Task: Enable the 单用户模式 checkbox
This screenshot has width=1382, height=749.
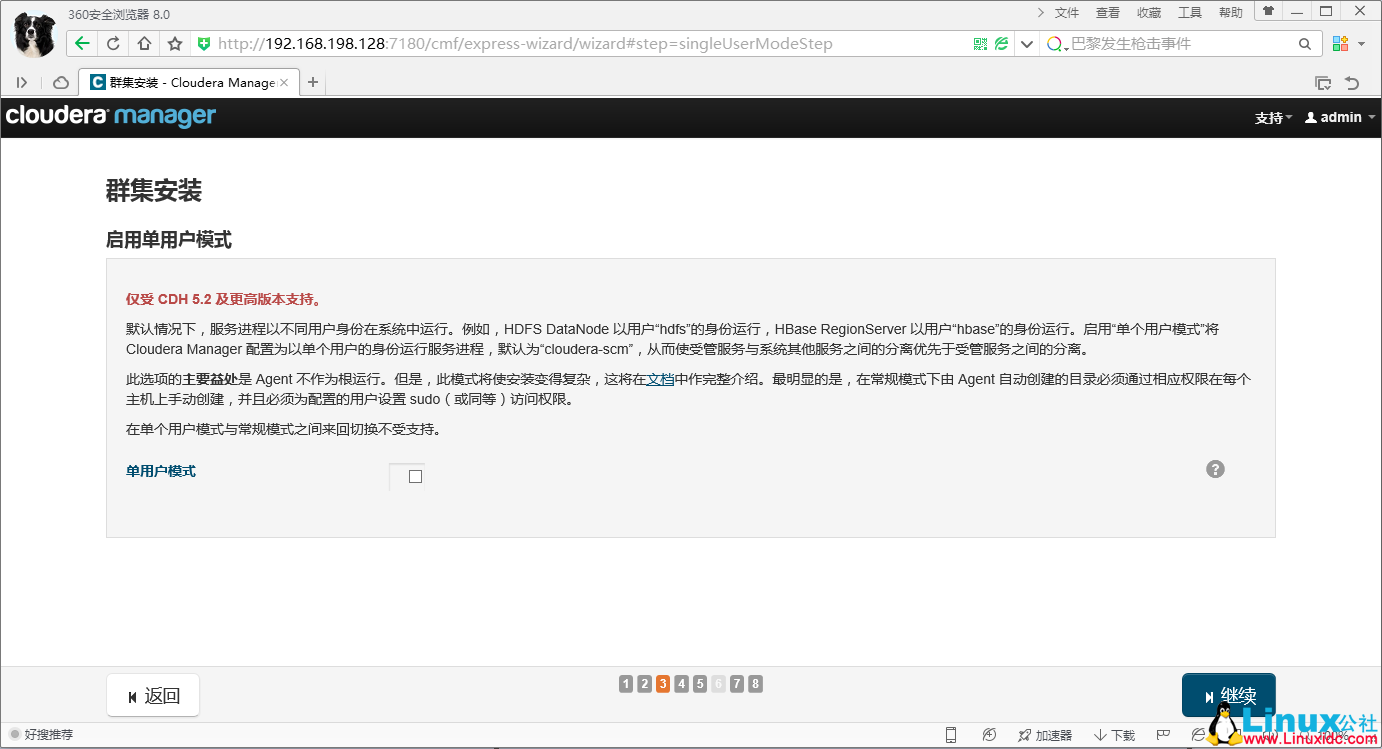Action: pyautogui.click(x=415, y=477)
